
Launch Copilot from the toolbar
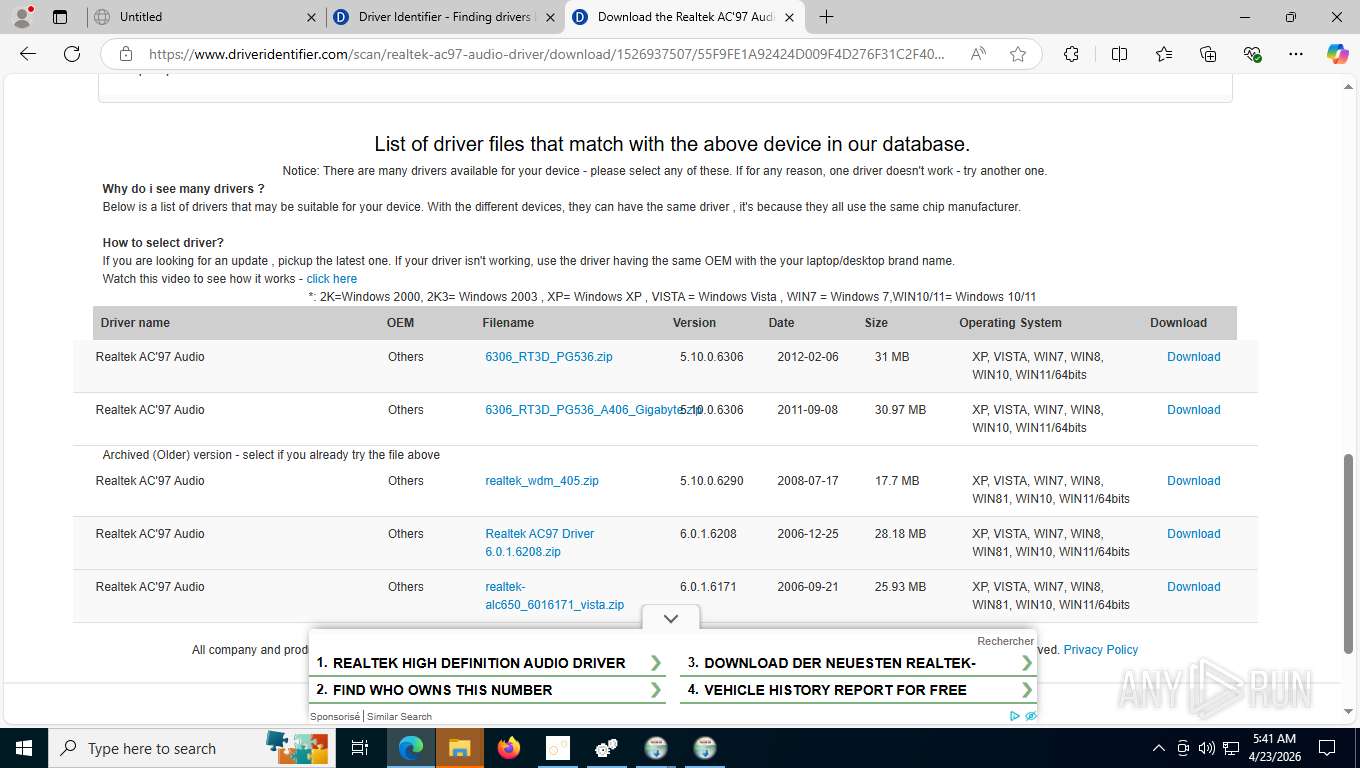pos(1337,54)
